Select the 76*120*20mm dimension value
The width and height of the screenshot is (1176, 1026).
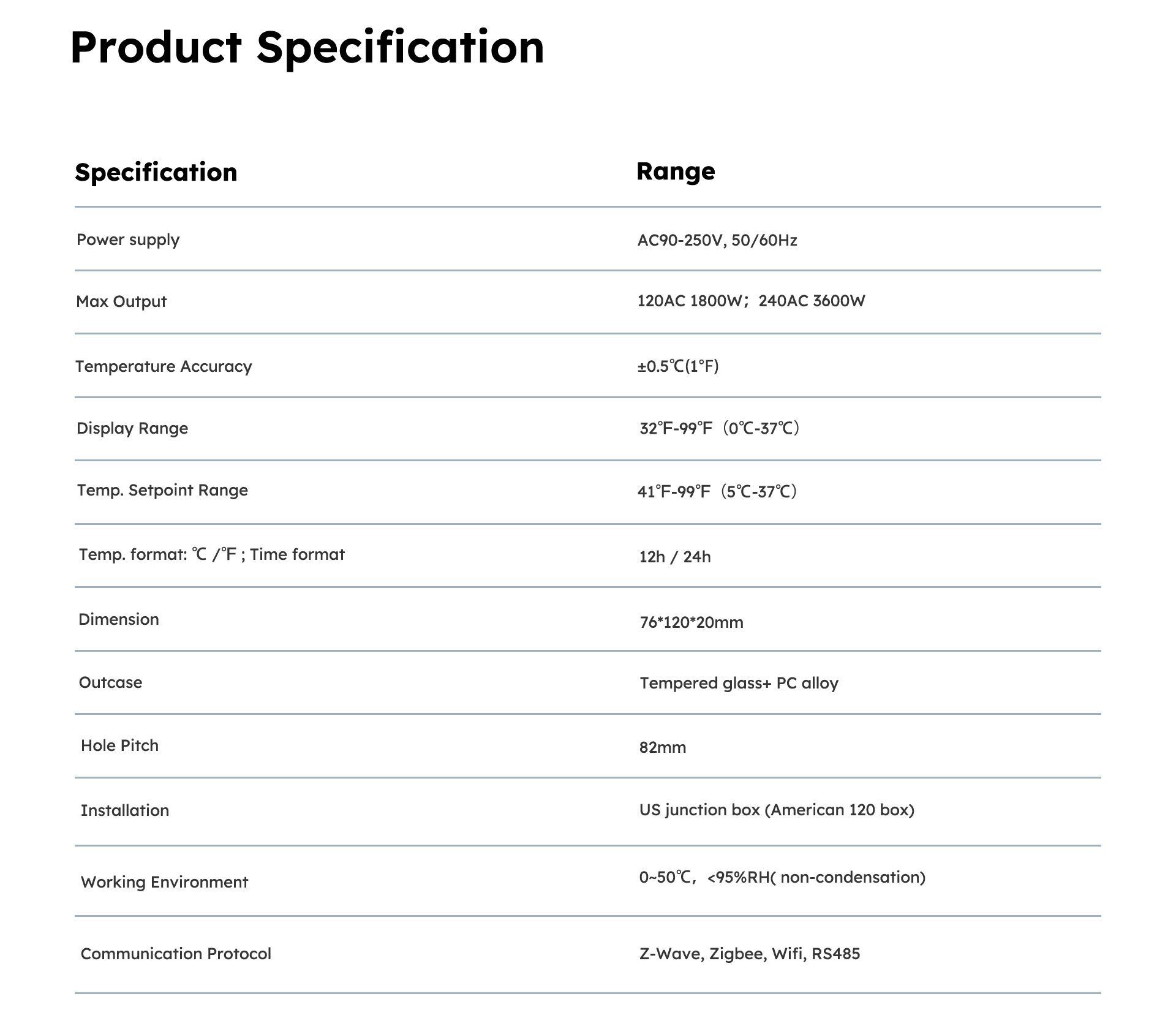[x=692, y=622]
